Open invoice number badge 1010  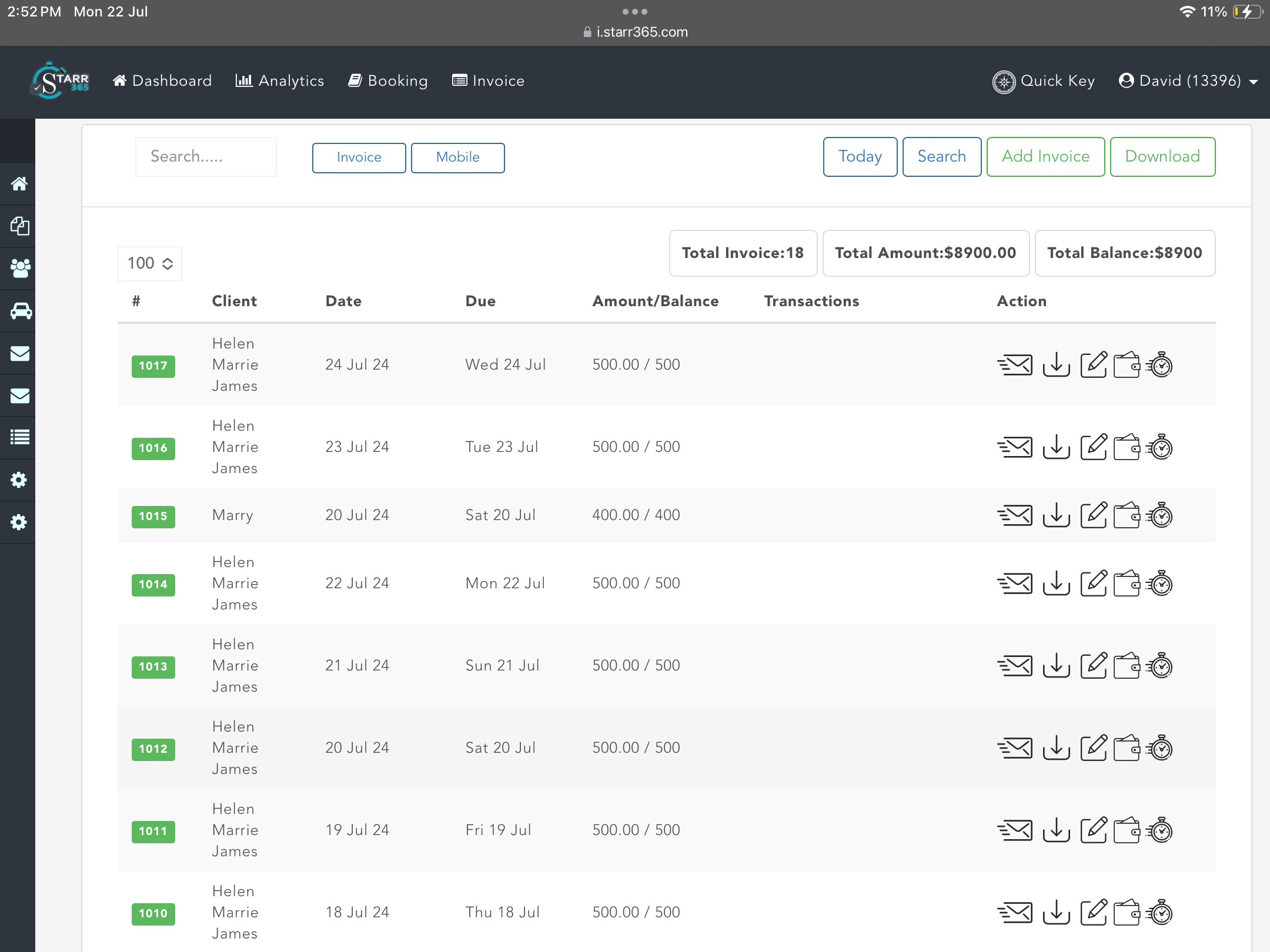click(x=153, y=914)
